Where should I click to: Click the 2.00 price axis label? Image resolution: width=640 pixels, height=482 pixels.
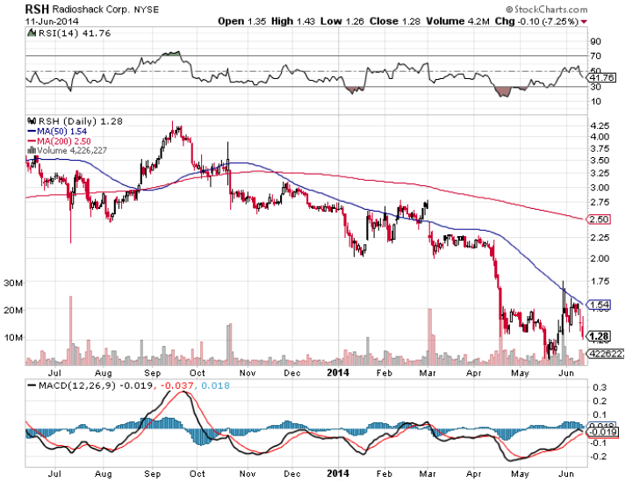(x=599, y=258)
